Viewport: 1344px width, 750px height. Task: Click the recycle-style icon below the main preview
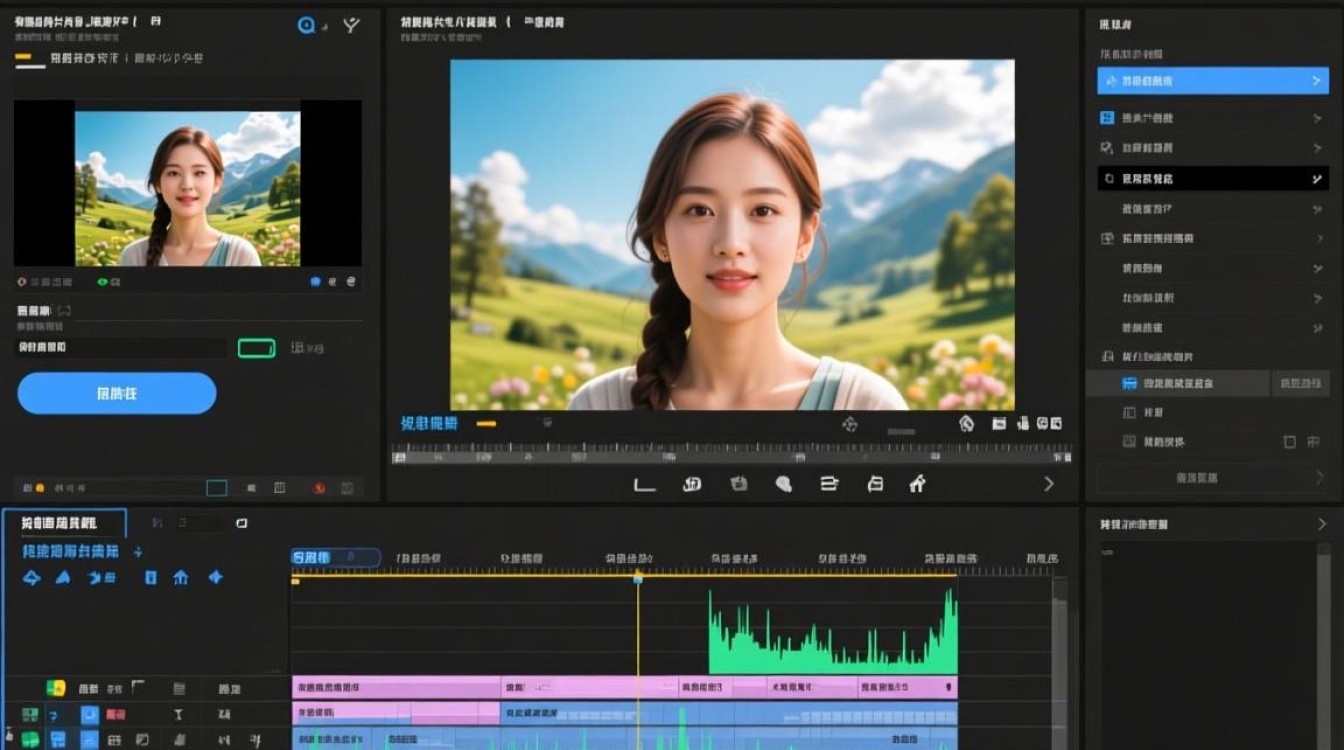click(850, 424)
